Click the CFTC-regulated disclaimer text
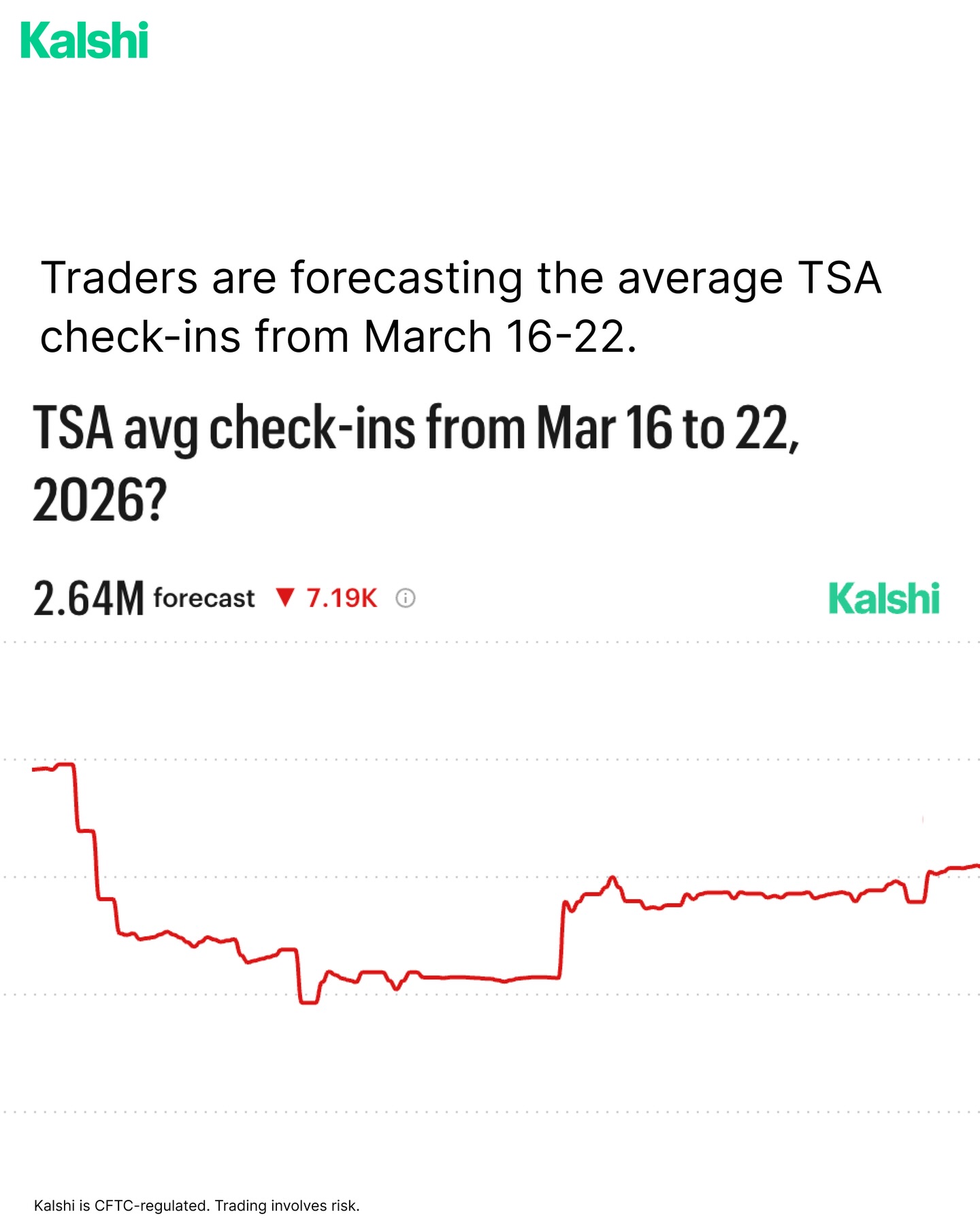Viewport: 980px width, 1225px height. 197,1205
